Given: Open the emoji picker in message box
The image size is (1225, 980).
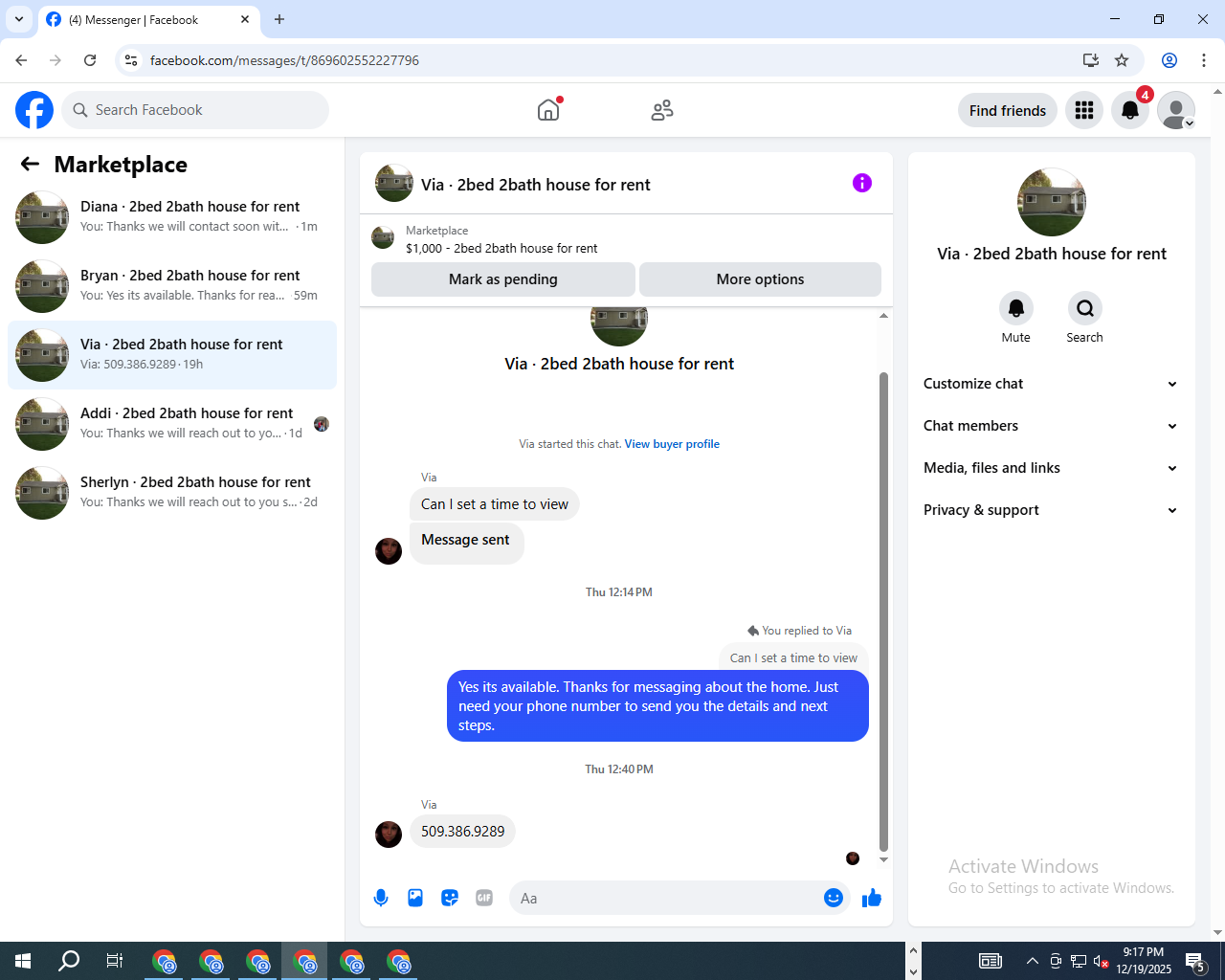Looking at the screenshot, I should click(834, 898).
